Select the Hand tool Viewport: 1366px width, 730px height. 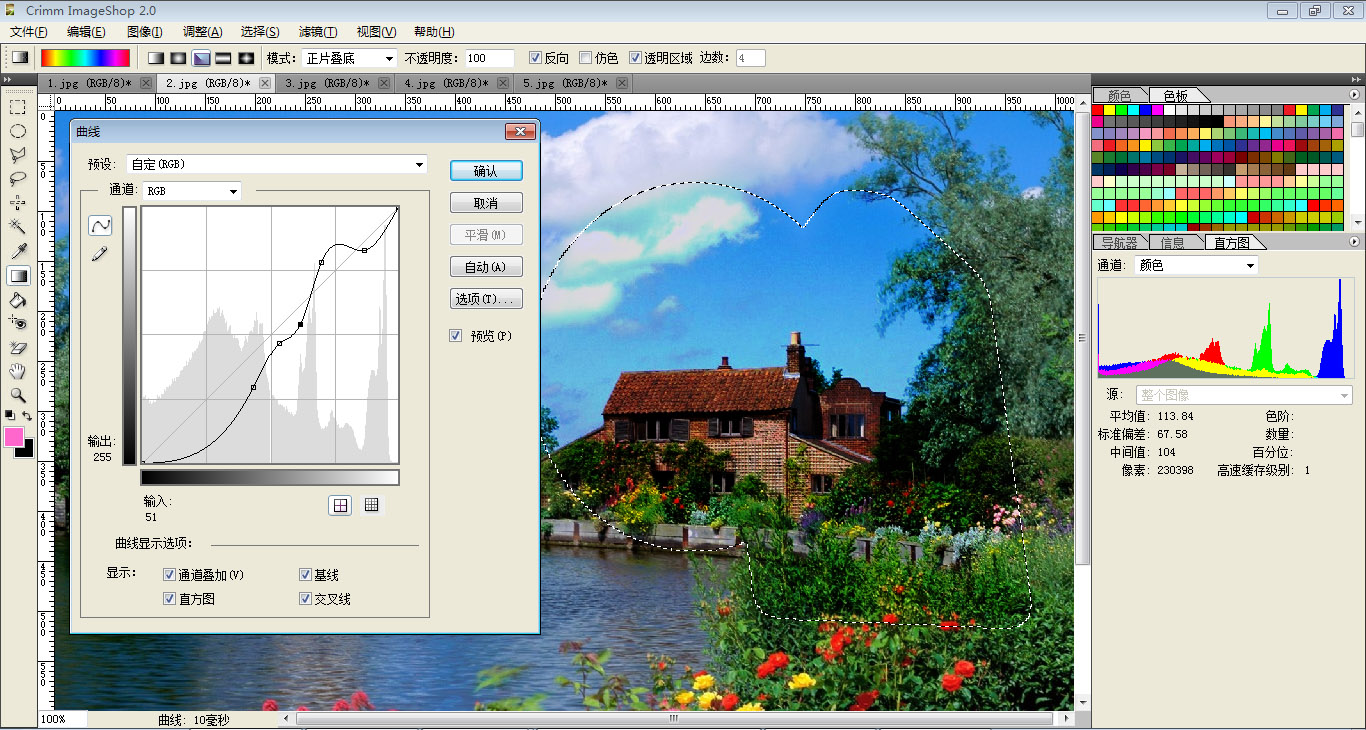(17, 371)
